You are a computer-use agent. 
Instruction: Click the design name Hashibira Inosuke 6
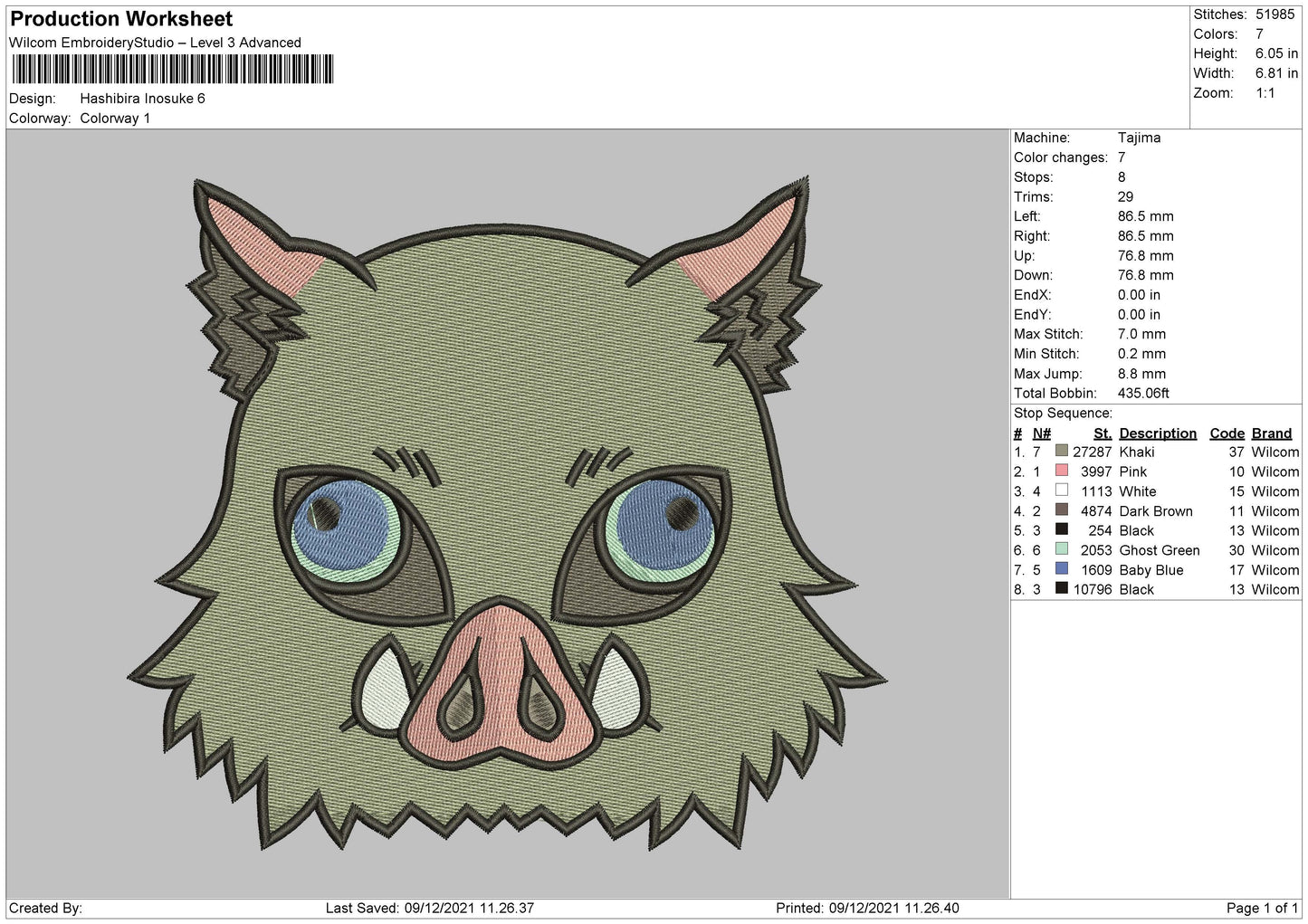coord(143,99)
